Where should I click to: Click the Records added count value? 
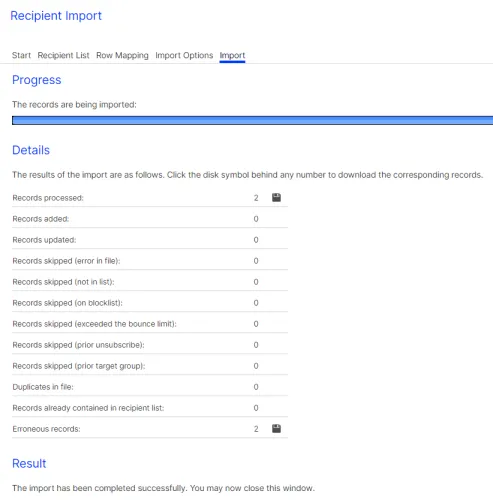[x=256, y=219]
